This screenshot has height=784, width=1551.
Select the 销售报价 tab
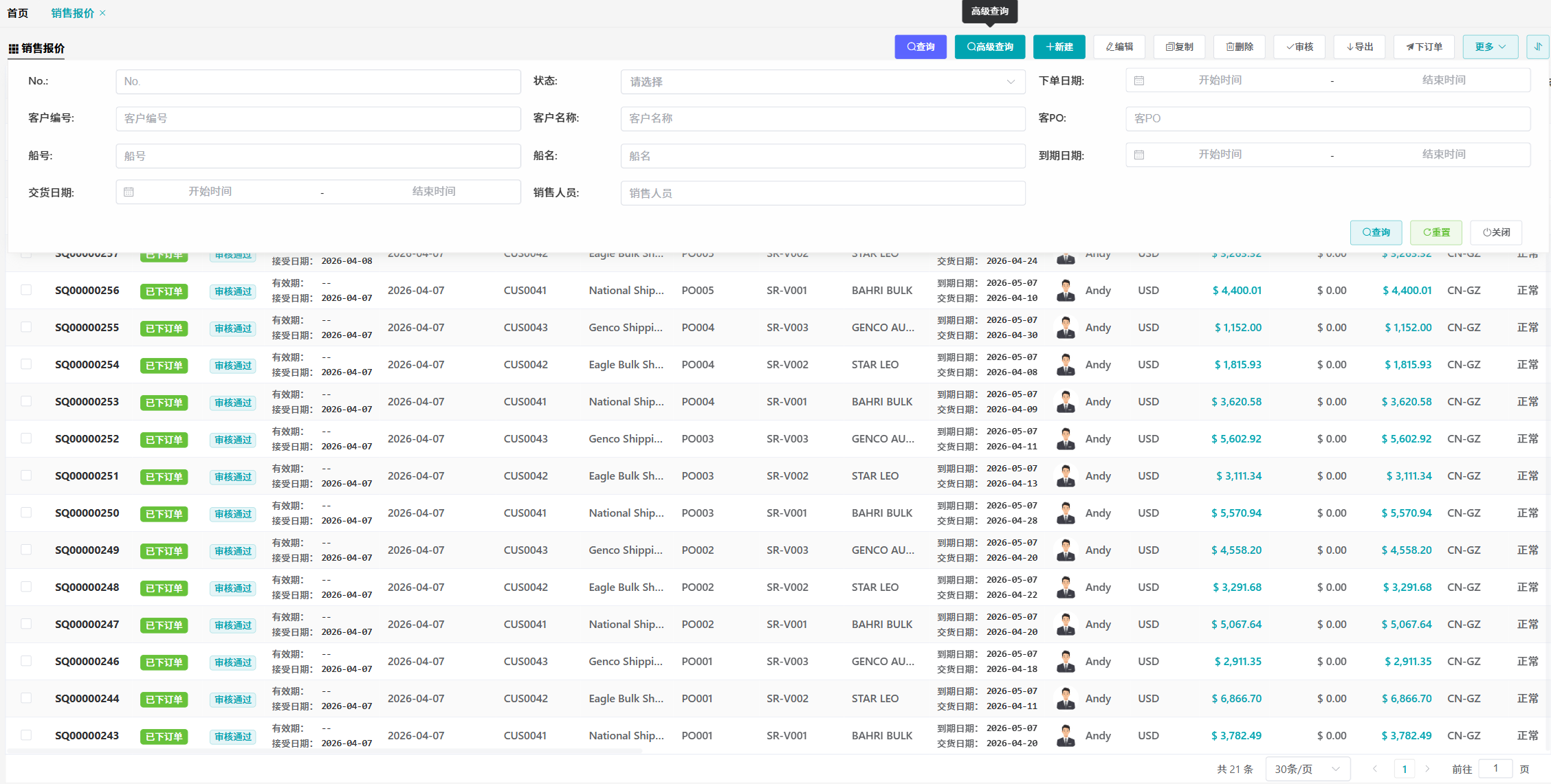tap(72, 13)
